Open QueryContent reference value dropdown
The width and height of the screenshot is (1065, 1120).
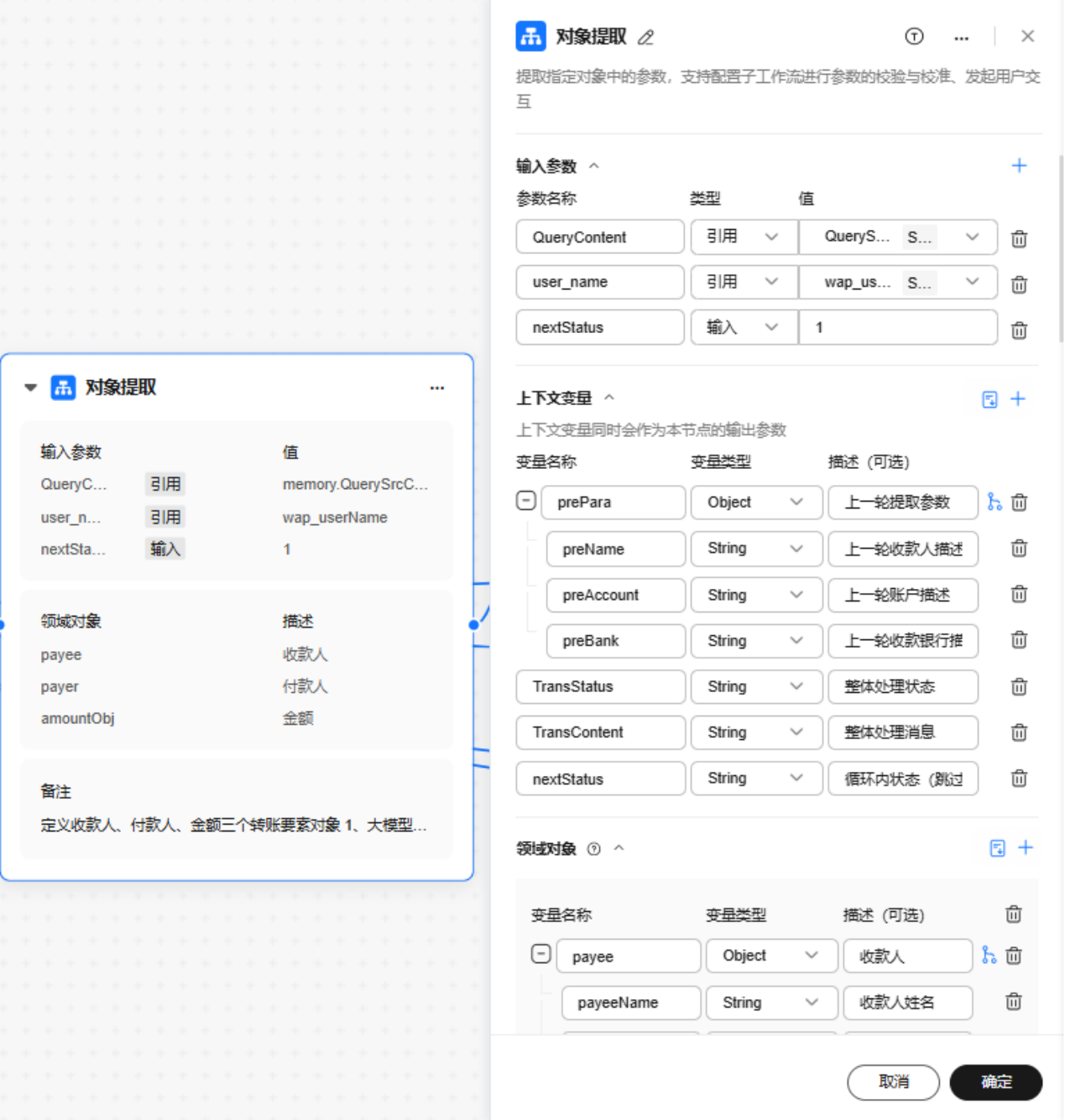pos(898,237)
